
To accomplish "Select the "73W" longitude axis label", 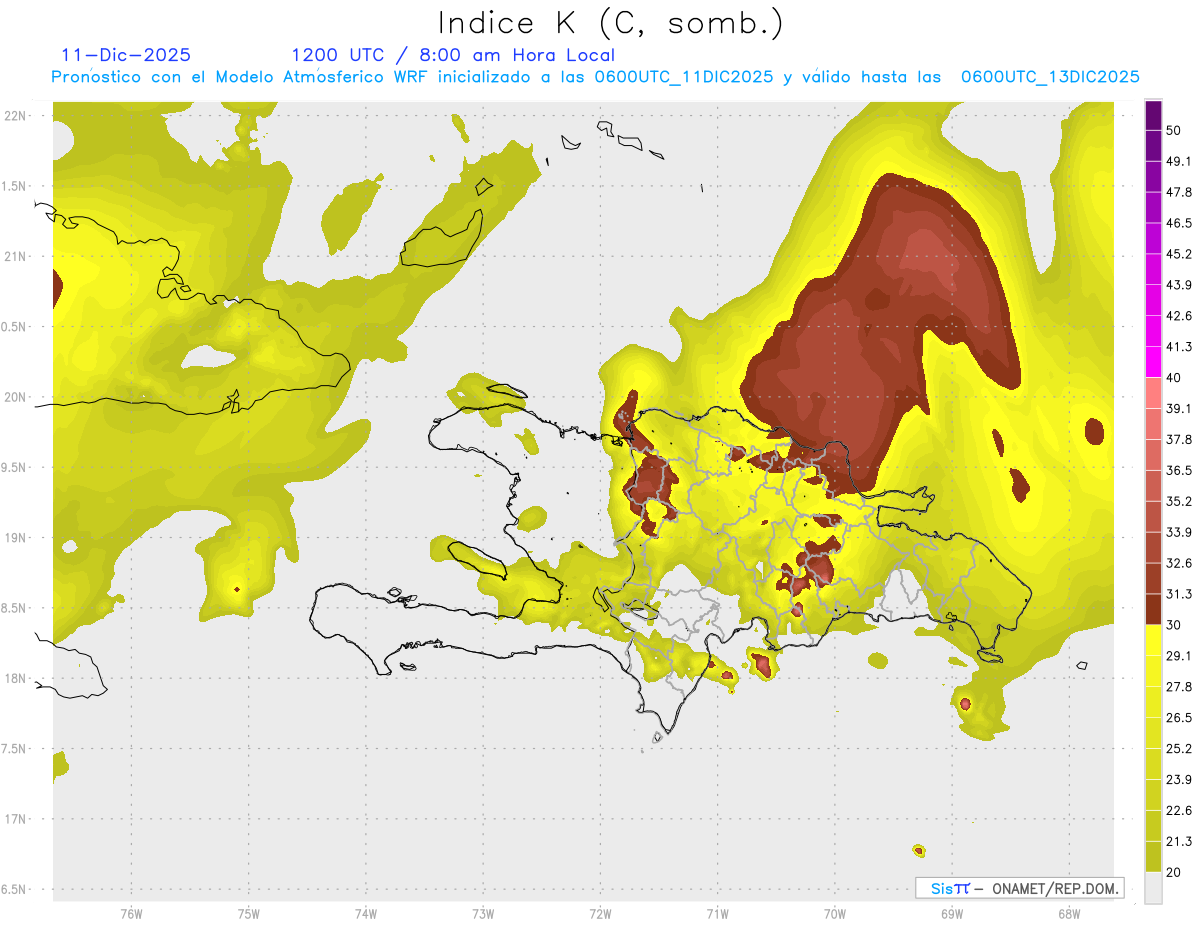I will (x=483, y=914).
